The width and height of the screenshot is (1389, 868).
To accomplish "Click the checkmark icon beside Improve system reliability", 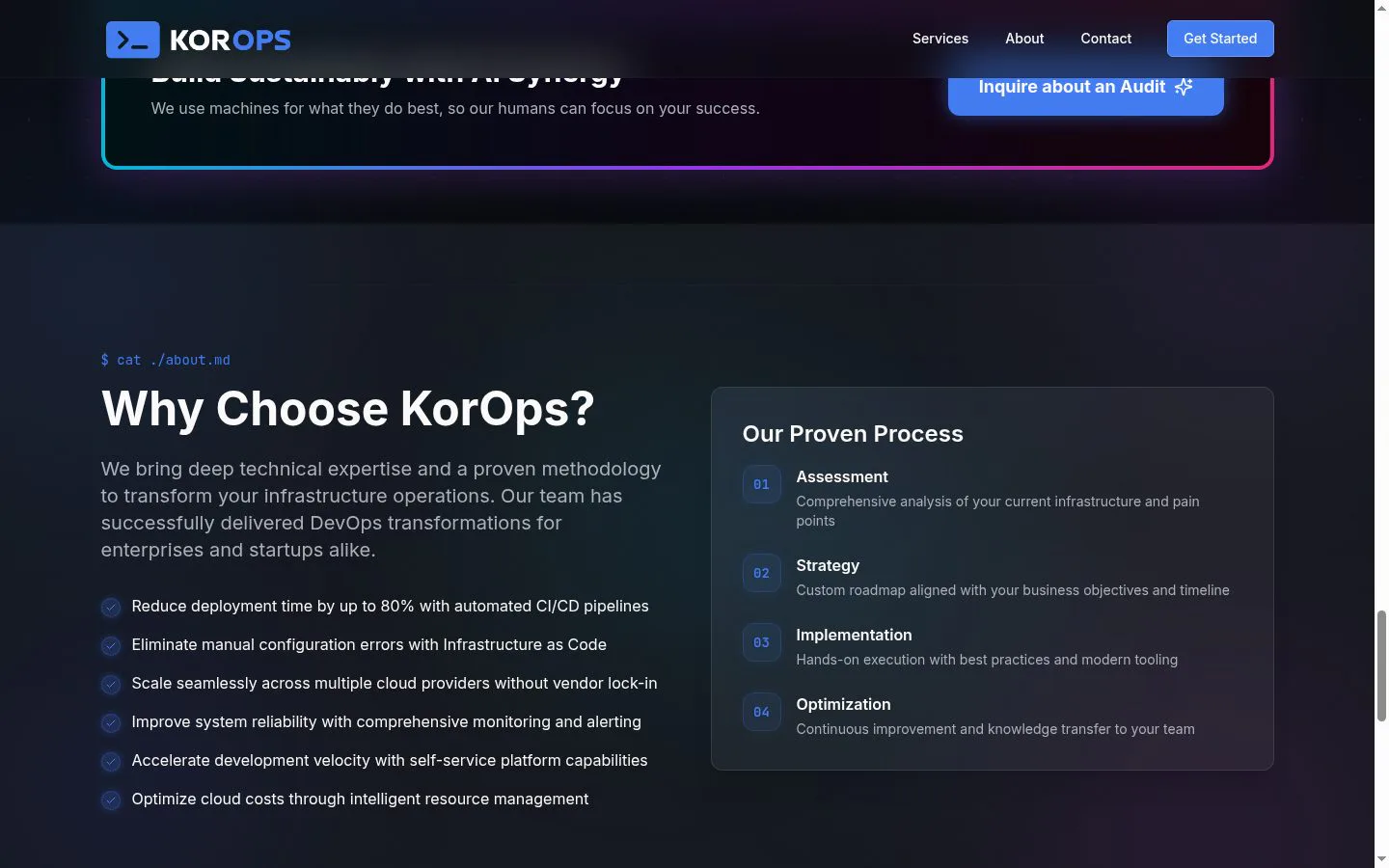I will pyautogui.click(x=111, y=722).
